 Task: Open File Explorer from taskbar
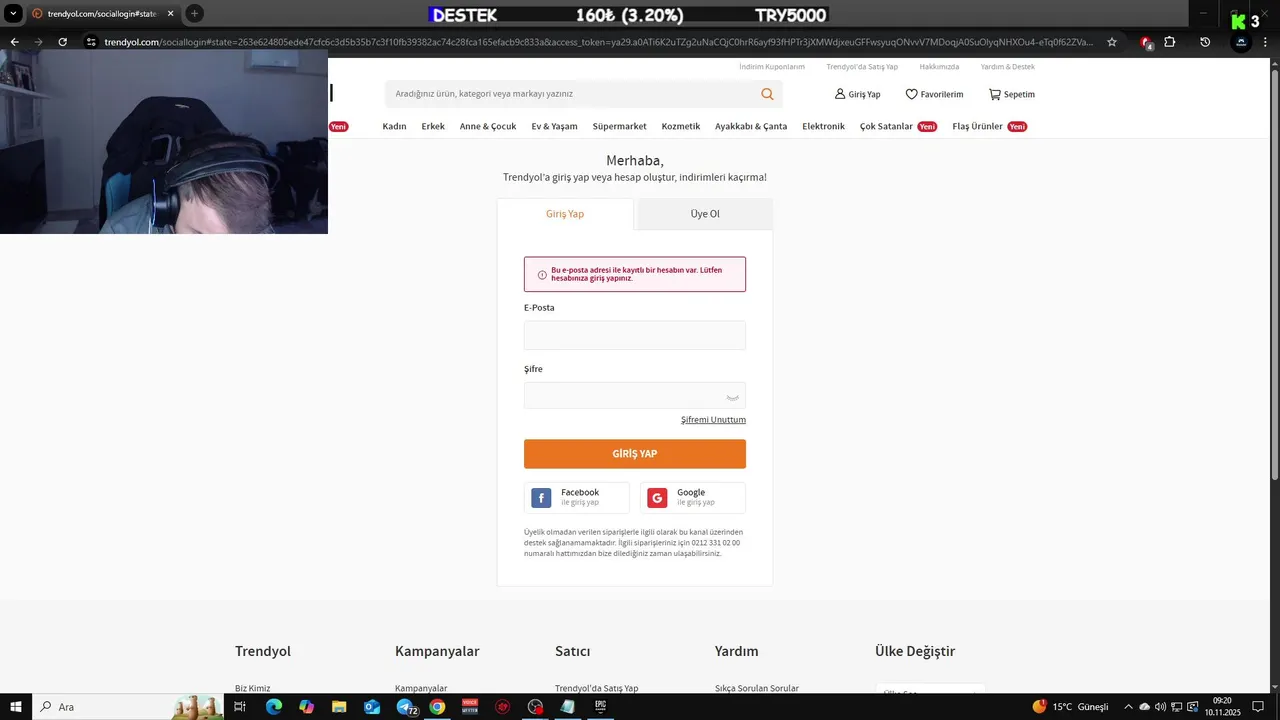pyautogui.click(x=339, y=707)
